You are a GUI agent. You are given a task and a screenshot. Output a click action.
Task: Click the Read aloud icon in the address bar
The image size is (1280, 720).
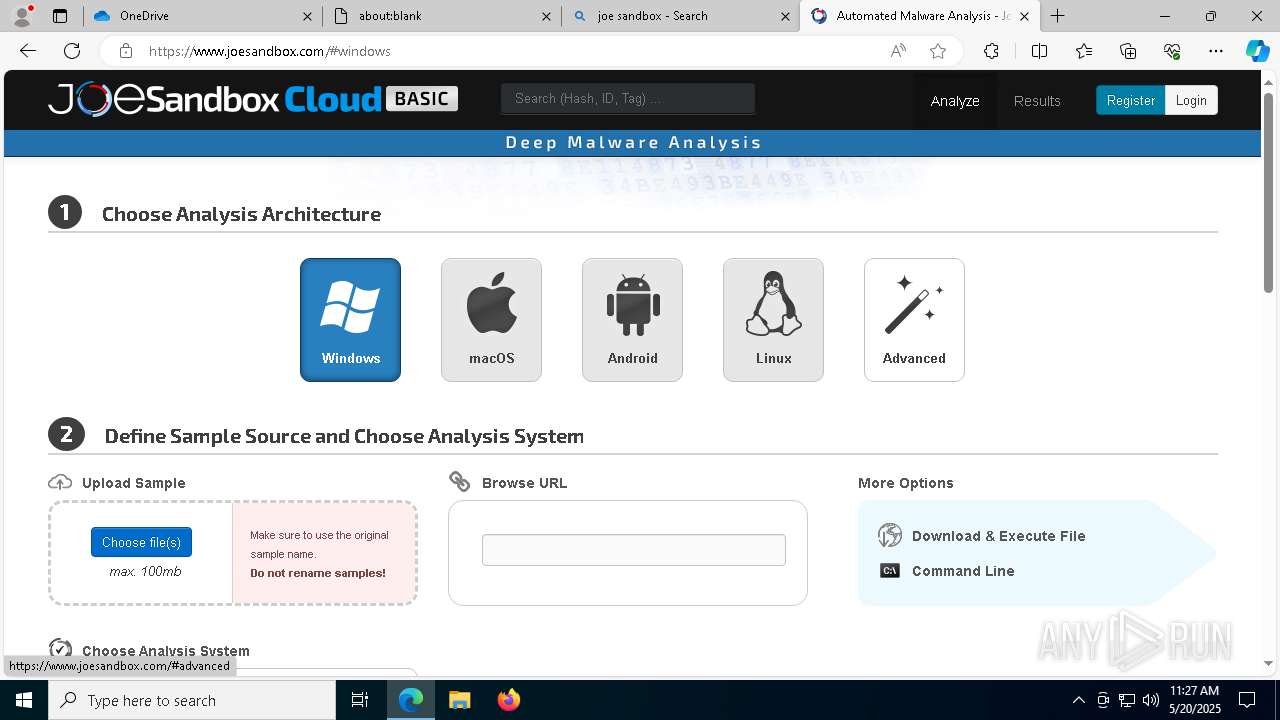898,51
